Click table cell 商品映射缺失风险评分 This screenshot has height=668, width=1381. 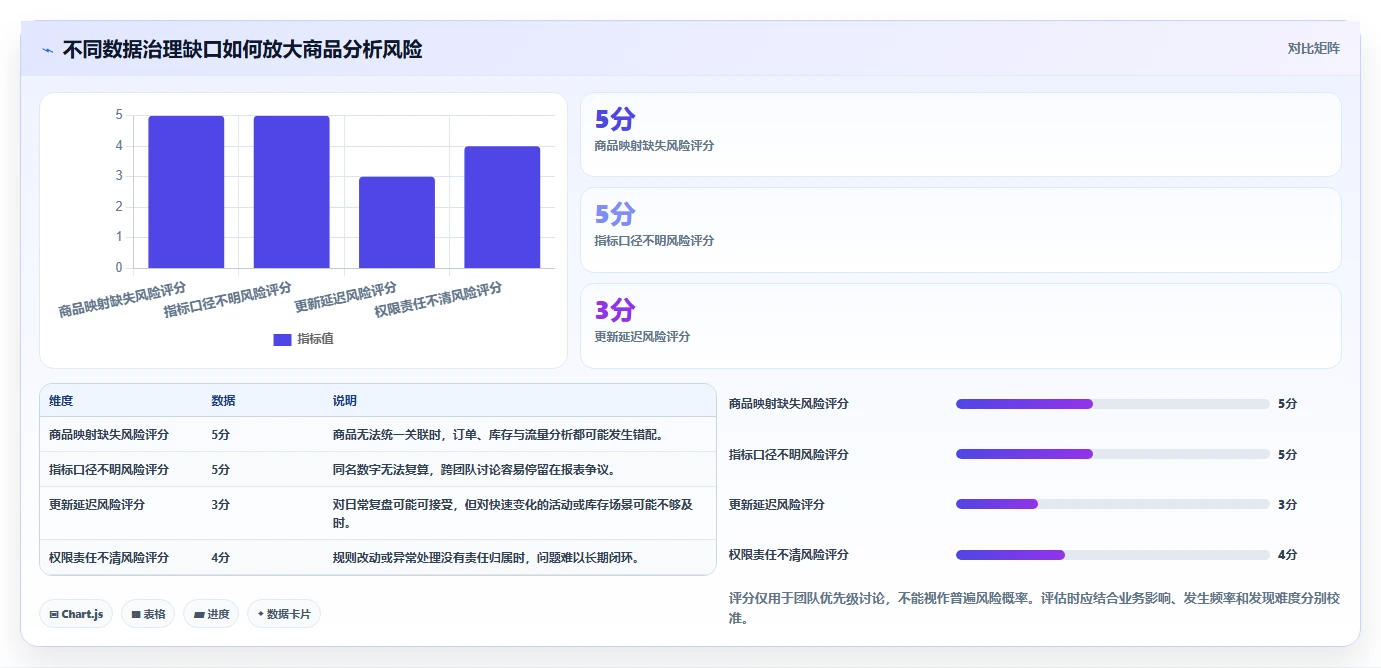[109, 435]
